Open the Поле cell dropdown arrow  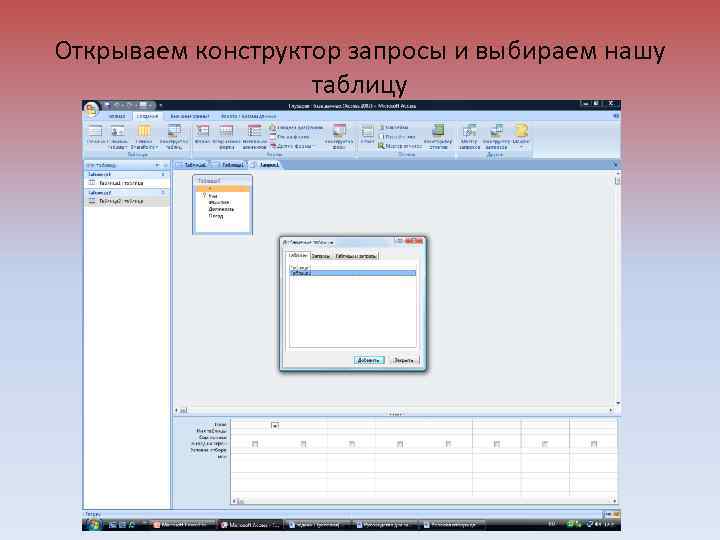point(275,426)
